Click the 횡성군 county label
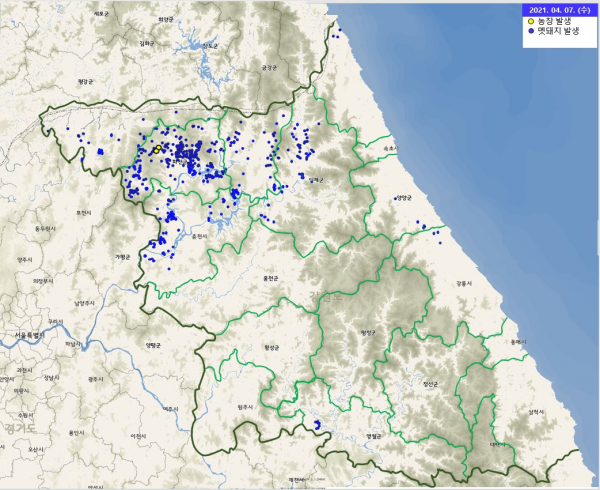 [x=270, y=348]
